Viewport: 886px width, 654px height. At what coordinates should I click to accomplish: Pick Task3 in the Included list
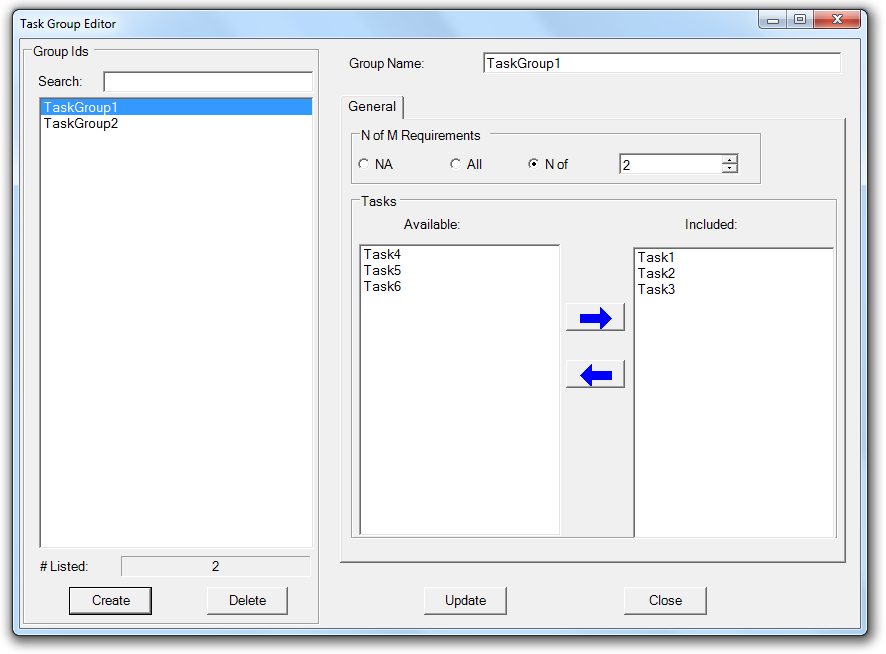tap(656, 289)
